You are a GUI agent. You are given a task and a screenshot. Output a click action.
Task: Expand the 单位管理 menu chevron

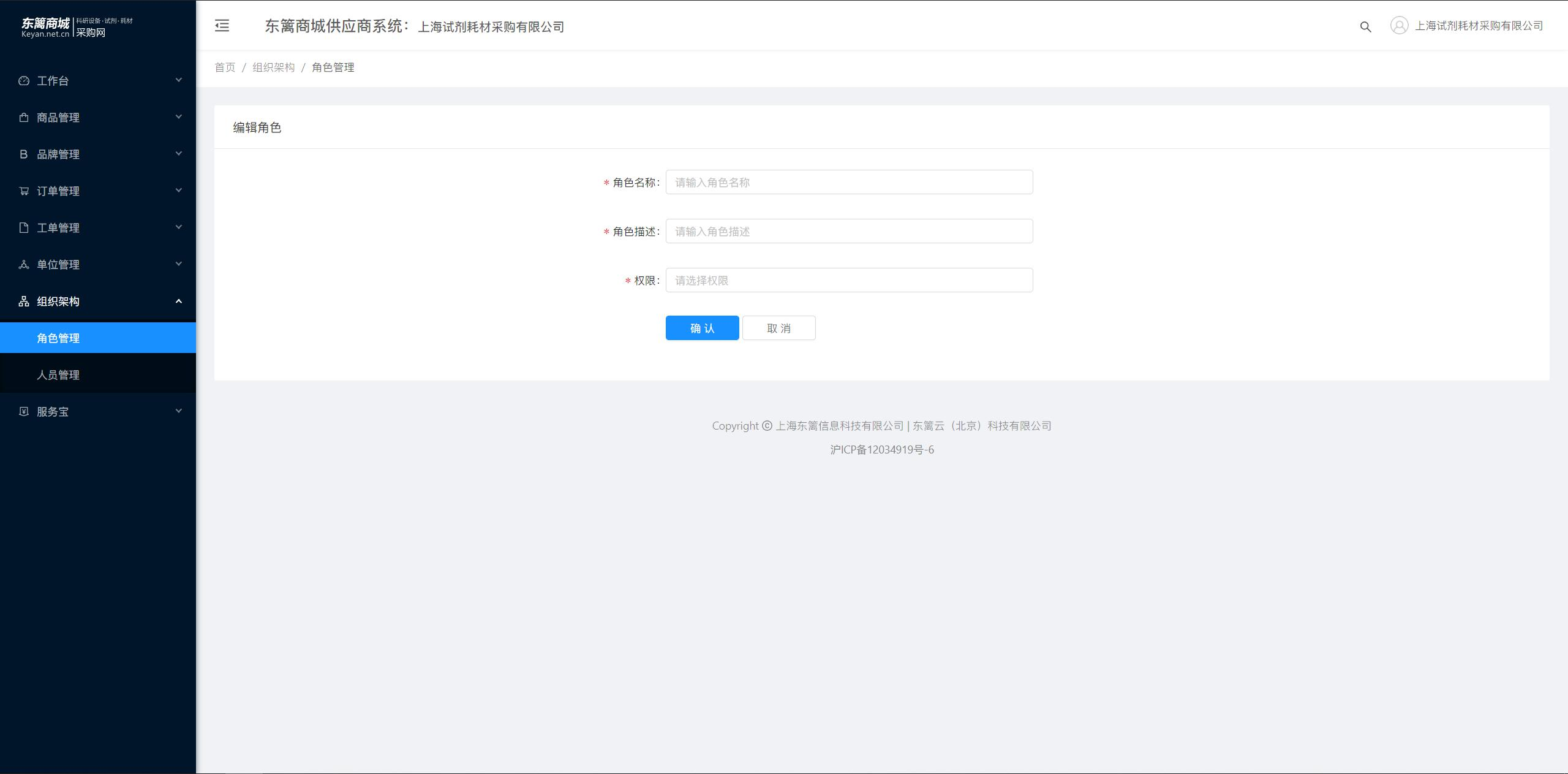179,264
